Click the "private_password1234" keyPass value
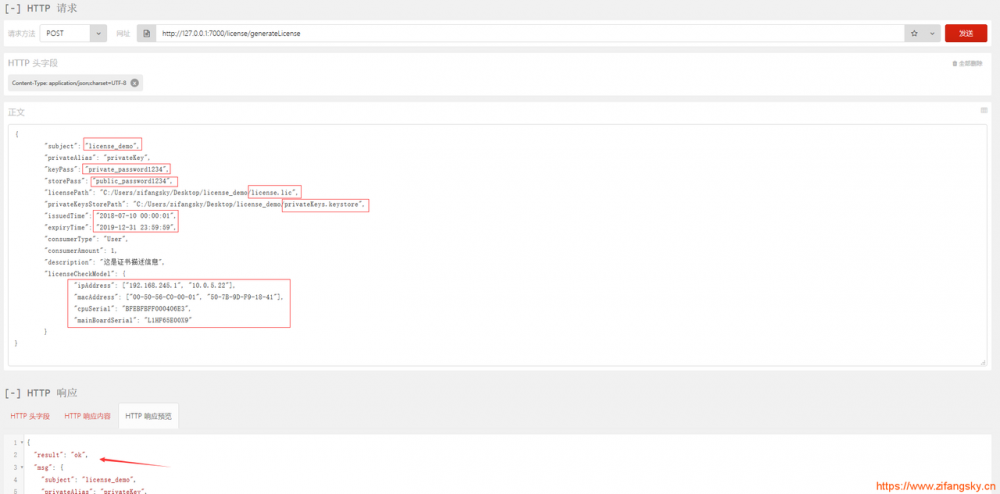1000x494 pixels. pyautogui.click(x=126, y=169)
